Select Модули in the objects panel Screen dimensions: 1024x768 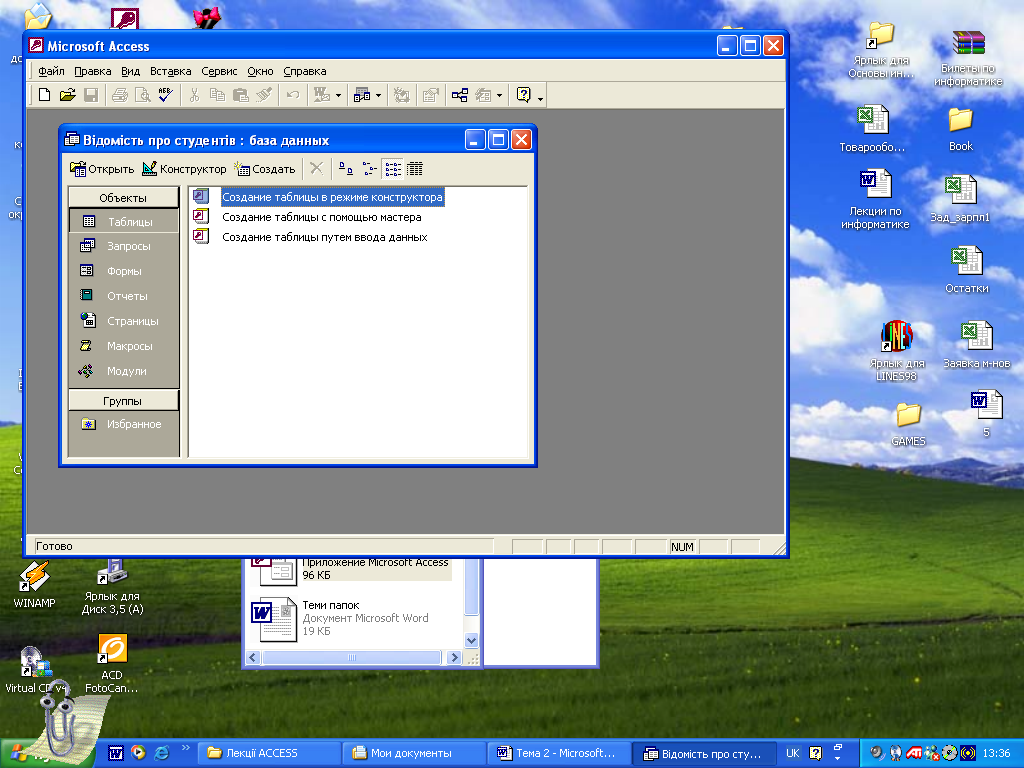click(123, 371)
